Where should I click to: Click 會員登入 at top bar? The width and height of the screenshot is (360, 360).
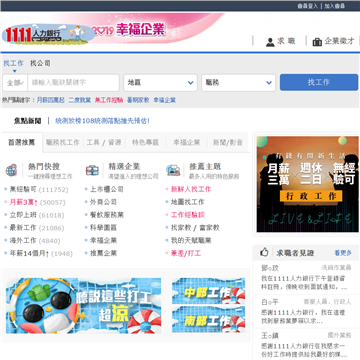point(308,6)
